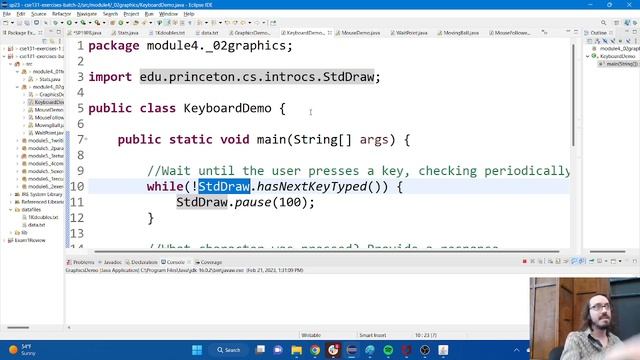Viewport: 640px width, 360px height.
Task: Minimize the Package Explorer view
Action: click(51, 32)
